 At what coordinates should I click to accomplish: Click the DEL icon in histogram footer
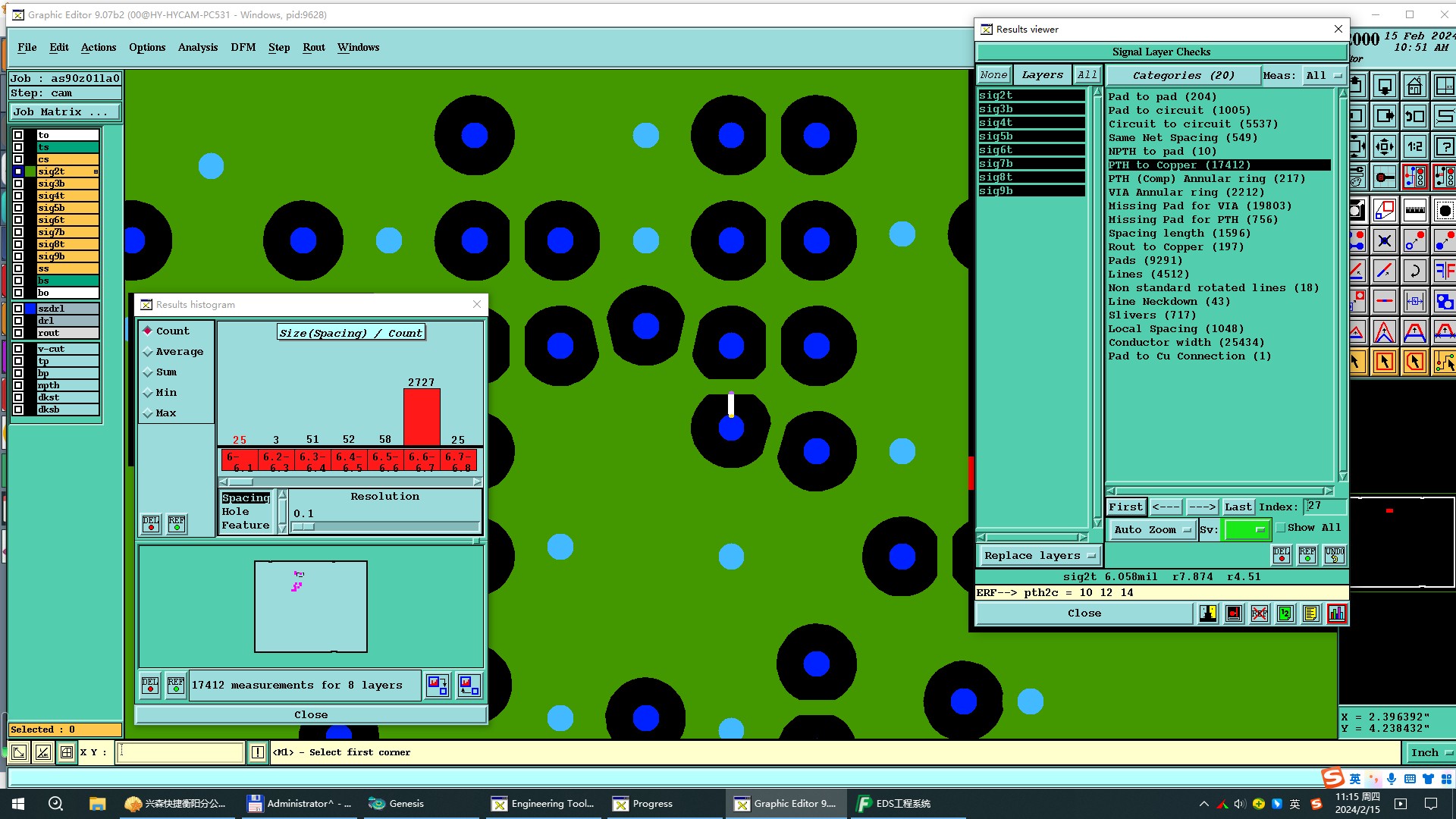pyautogui.click(x=150, y=685)
